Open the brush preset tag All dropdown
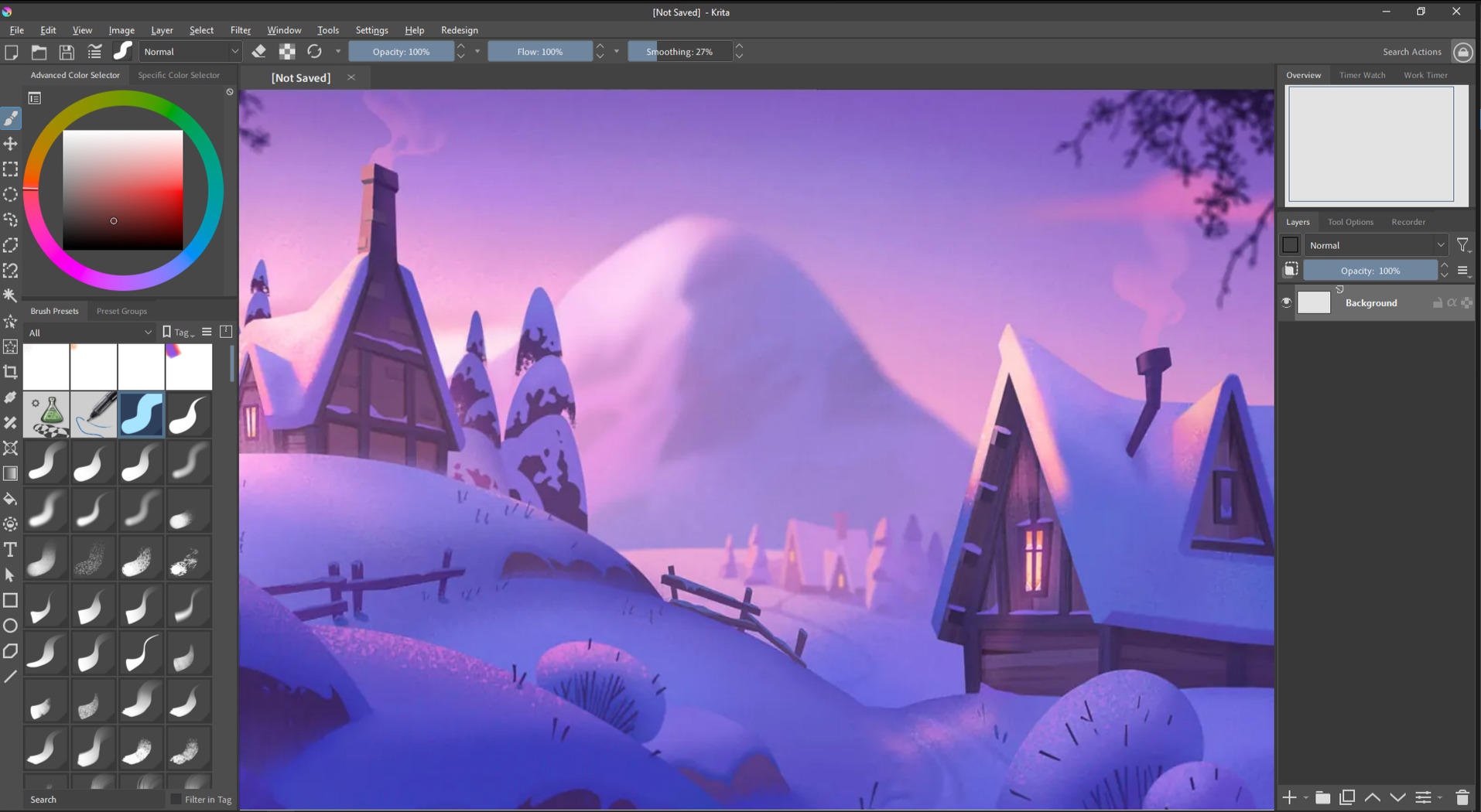Screen dimensions: 1481x812 (x=89, y=333)
